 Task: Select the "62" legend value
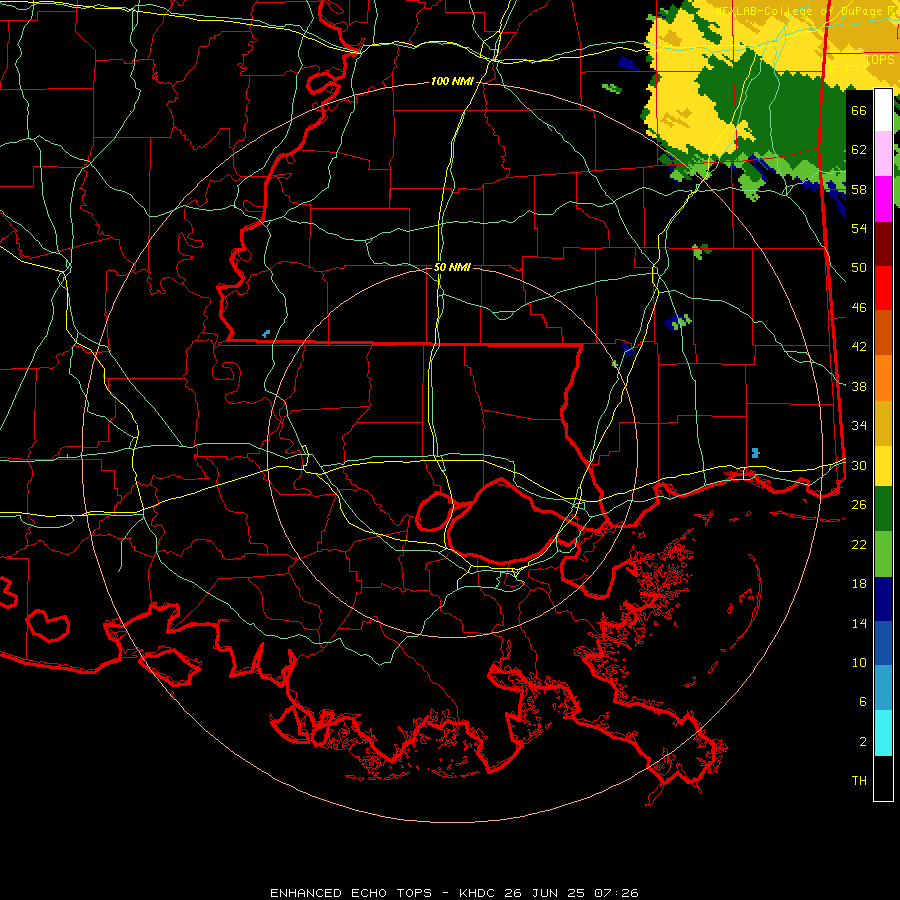tap(859, 150)
